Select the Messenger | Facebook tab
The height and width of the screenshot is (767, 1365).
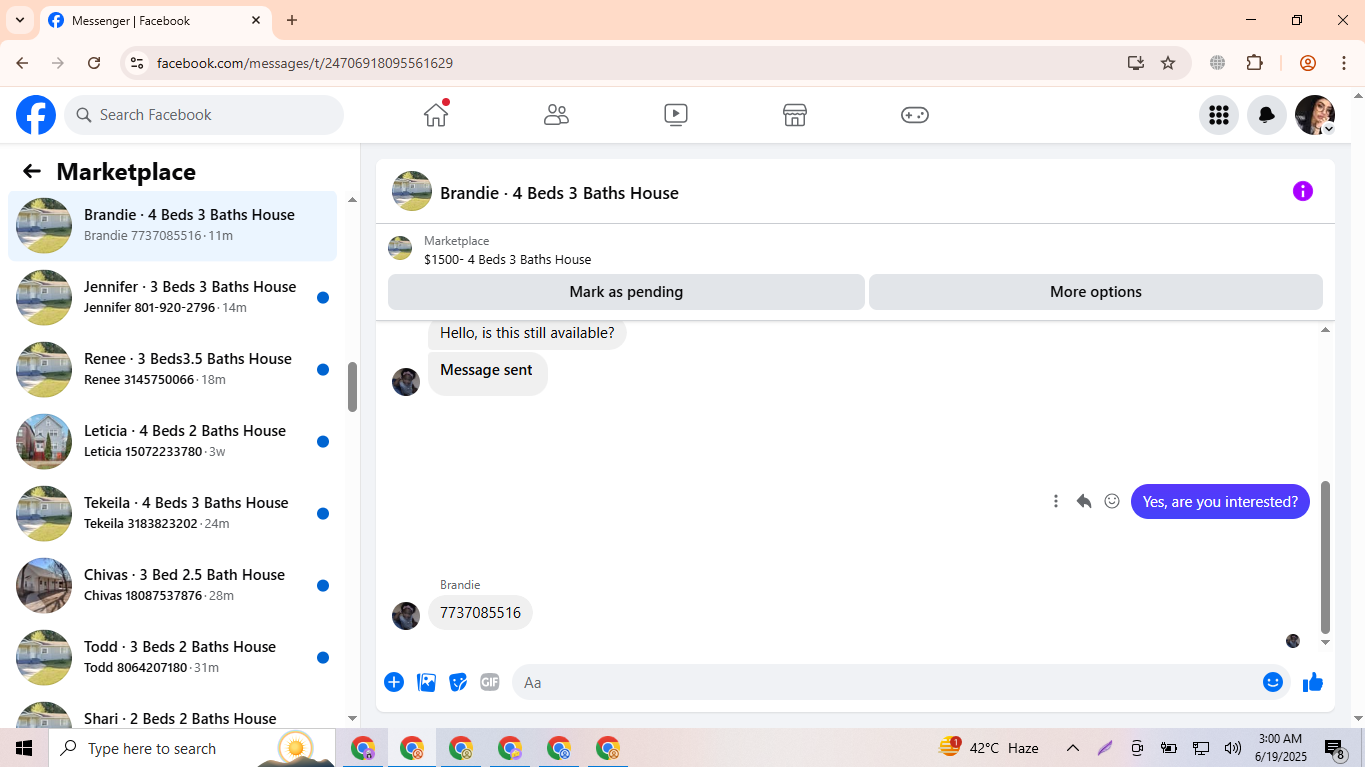pyautogui.click(x=154, y=20)
